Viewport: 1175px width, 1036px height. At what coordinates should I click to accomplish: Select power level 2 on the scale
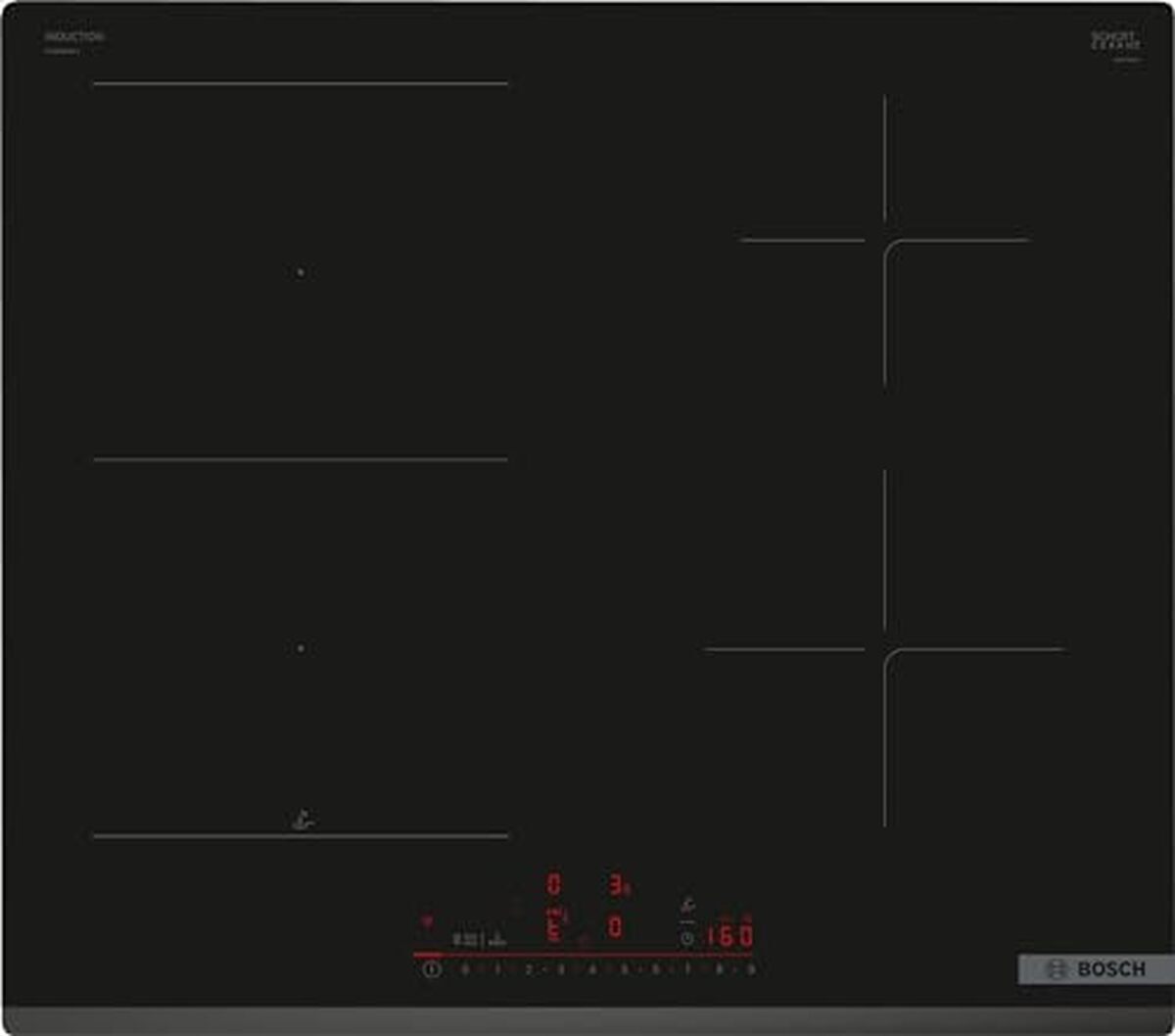529,969
